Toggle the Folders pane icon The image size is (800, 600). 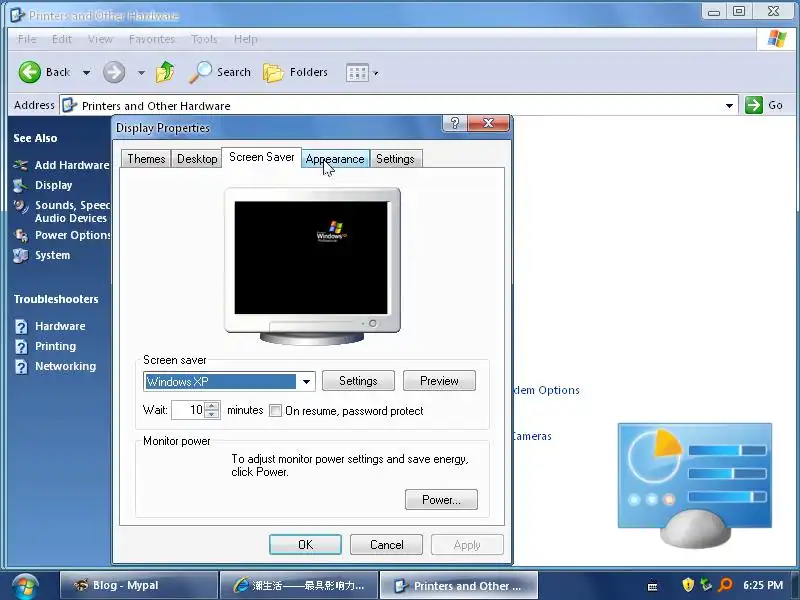(x=273, y=72)
